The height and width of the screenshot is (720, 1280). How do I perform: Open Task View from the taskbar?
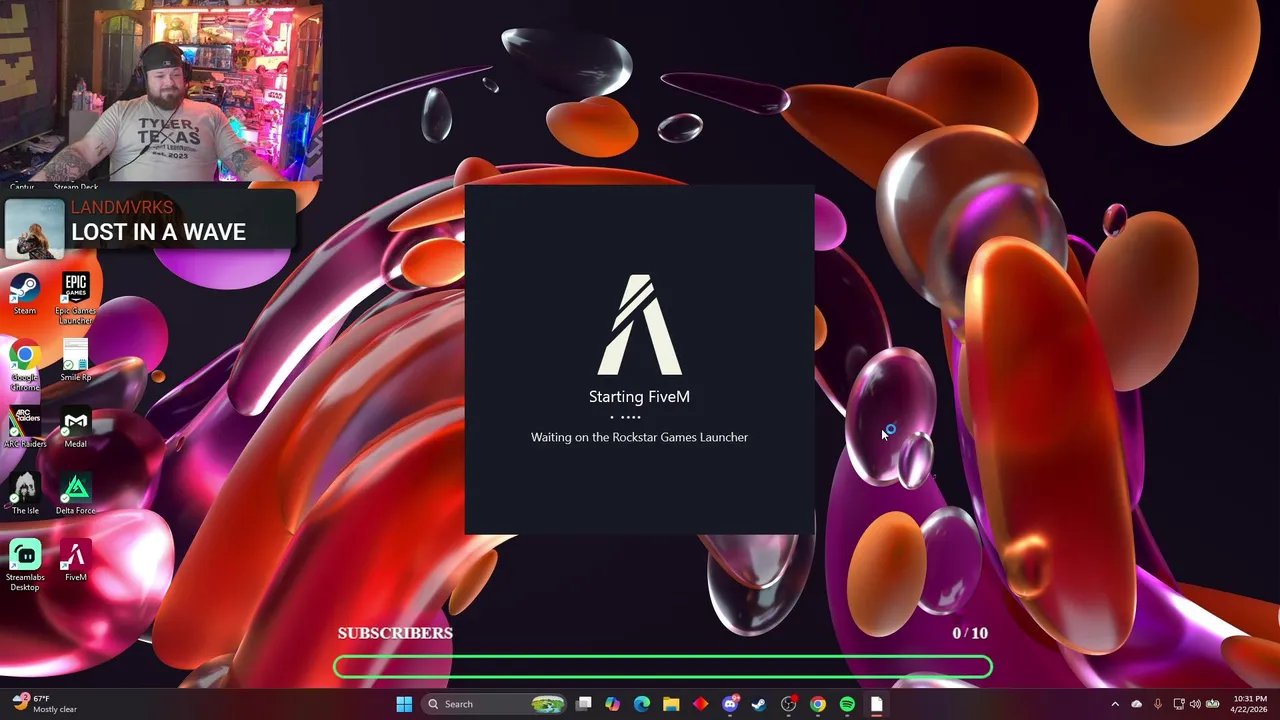tap(584, 704)
